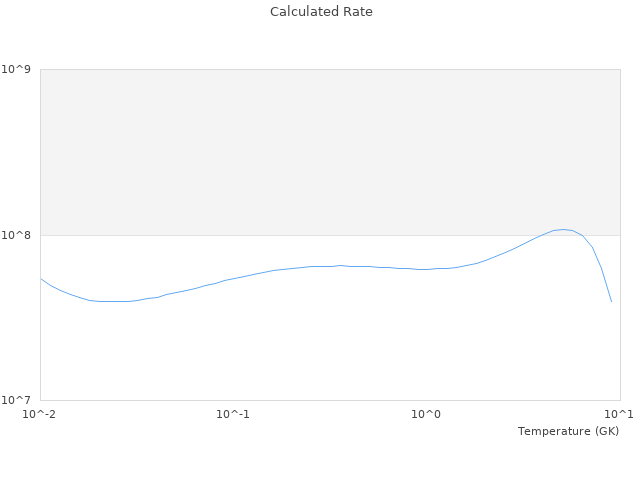
Task: Select the 10^7 y-axis tick label
Action: 17,400
